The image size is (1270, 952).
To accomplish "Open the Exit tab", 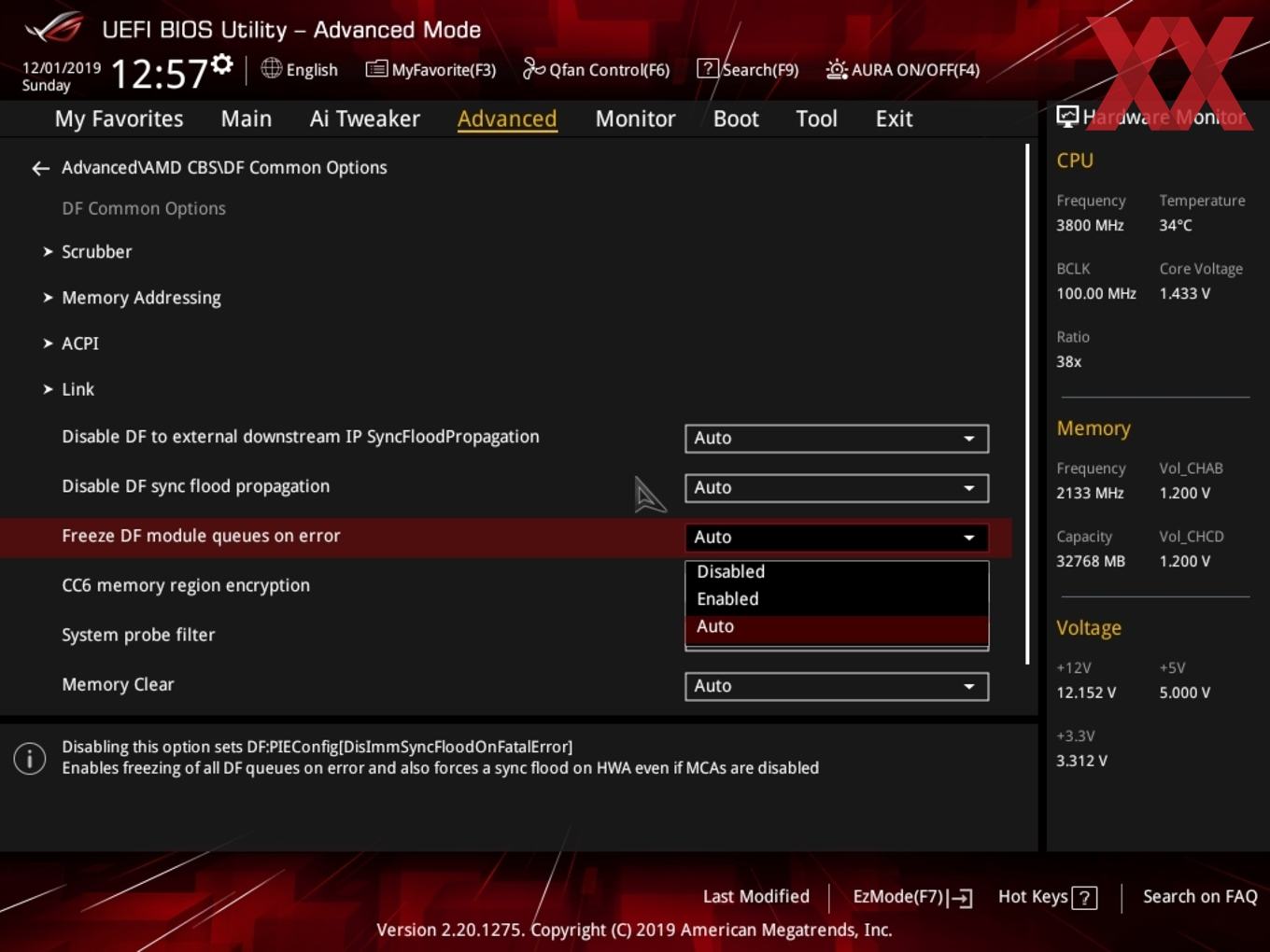I will (894, 119).
